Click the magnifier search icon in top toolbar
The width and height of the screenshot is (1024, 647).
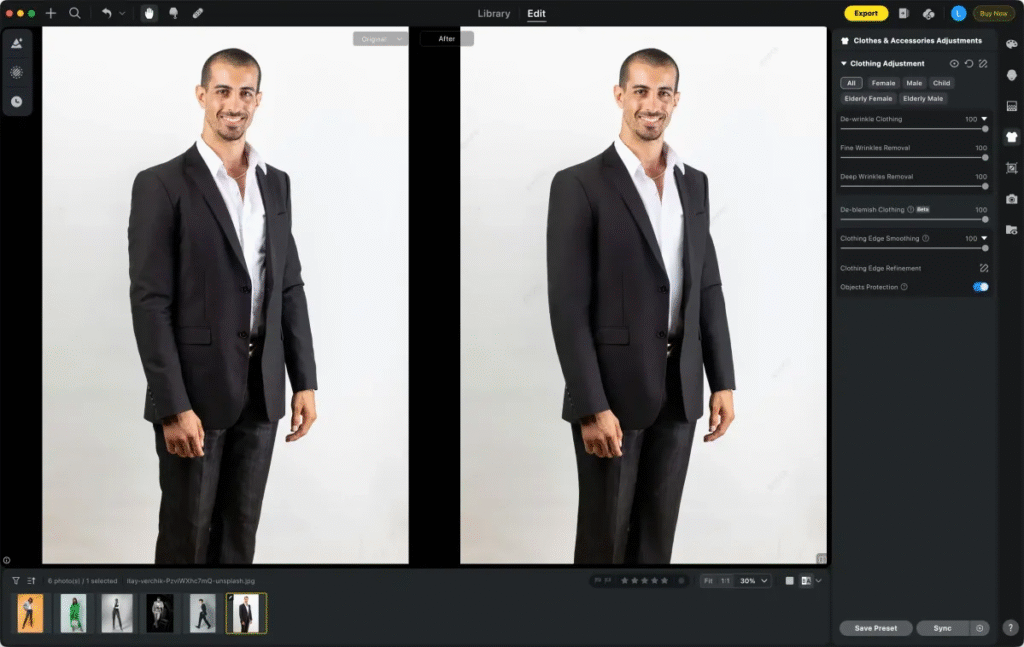(75, 13)
